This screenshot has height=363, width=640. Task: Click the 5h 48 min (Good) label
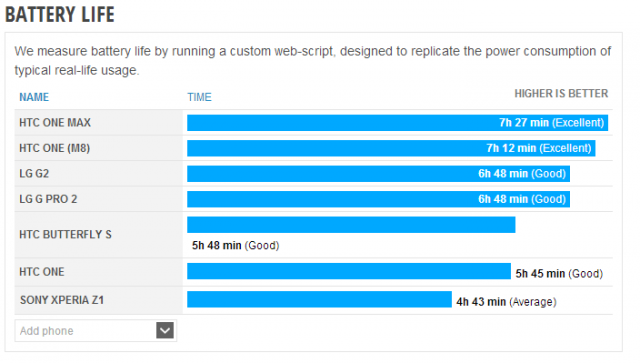pyautogui.click(x=236, y=245)
